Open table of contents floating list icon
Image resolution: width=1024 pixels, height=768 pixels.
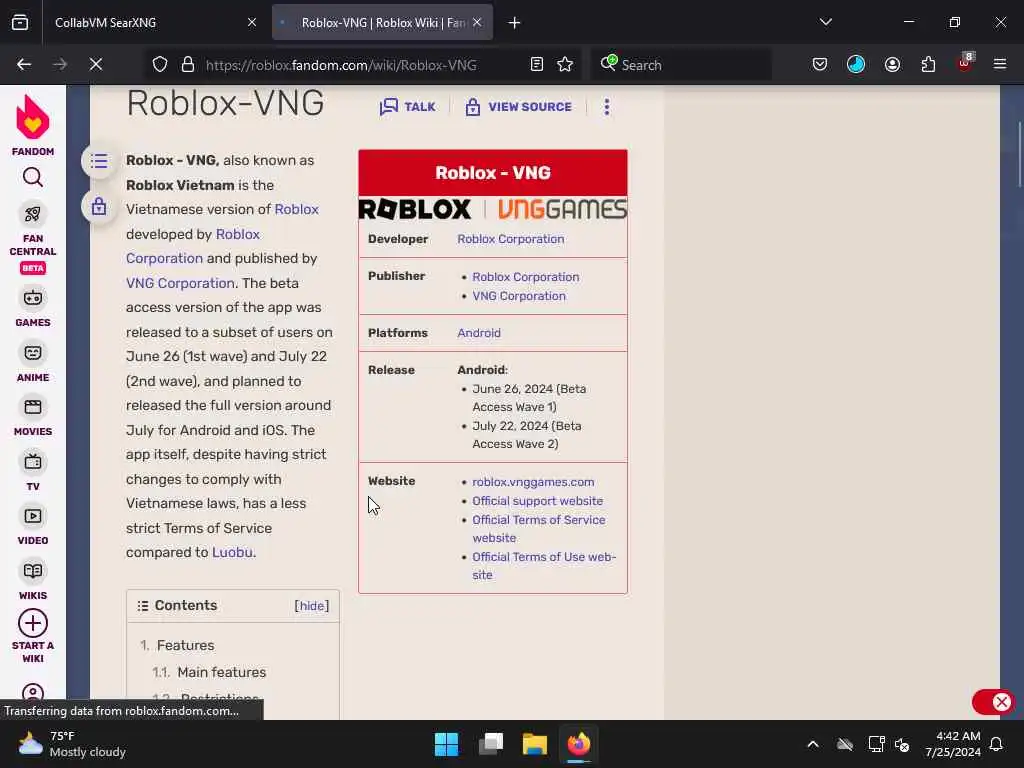[99, 161]
